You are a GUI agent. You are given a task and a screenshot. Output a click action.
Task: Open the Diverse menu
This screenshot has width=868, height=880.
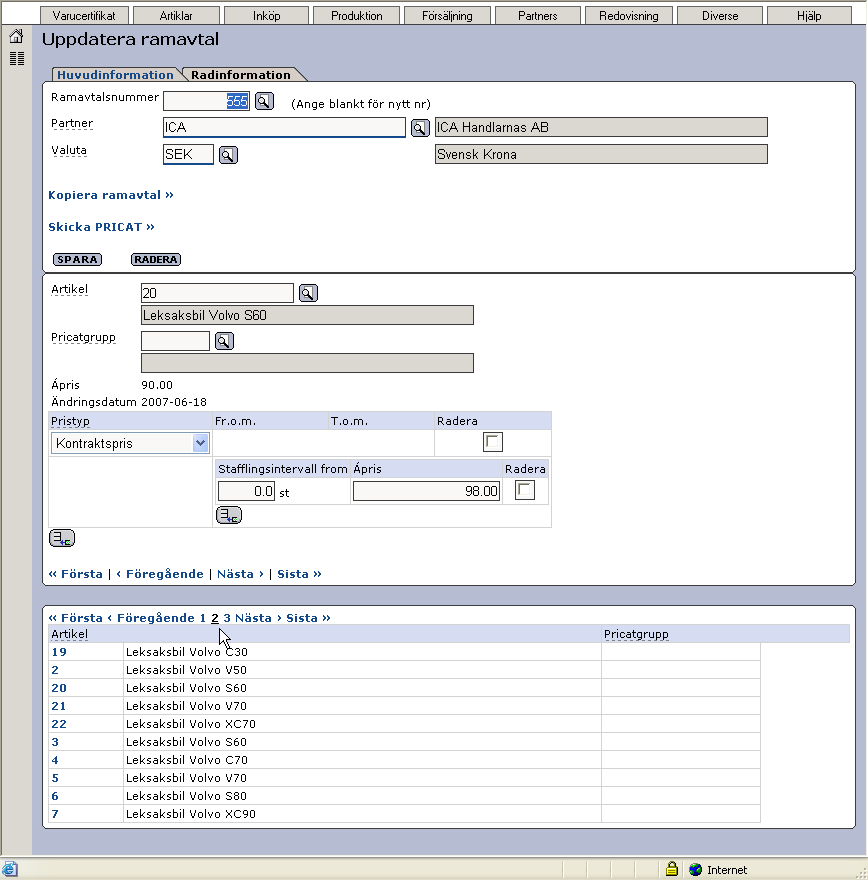(x=720, y=16)
